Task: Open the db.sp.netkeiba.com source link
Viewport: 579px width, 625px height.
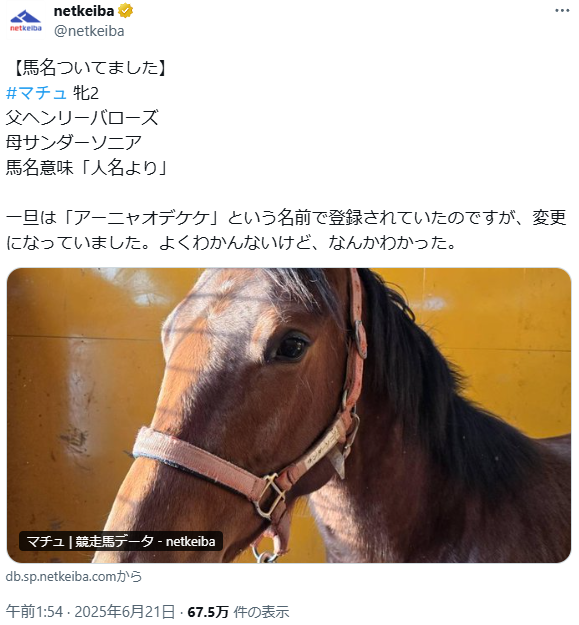Action: (74, 576)
